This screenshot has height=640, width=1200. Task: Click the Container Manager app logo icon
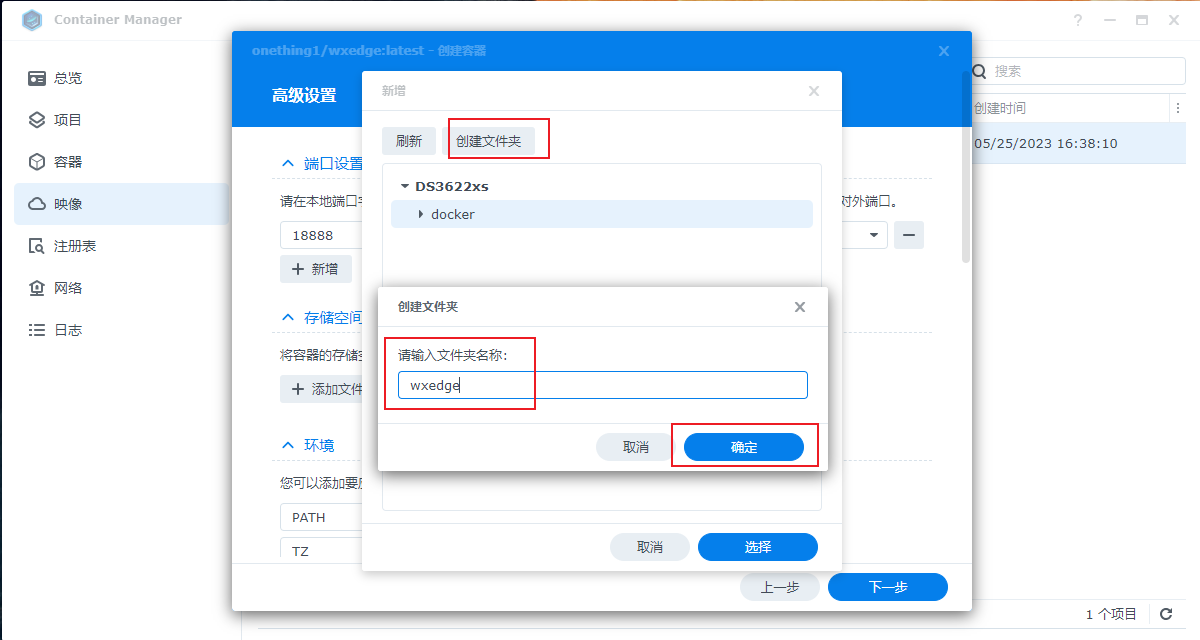(31, 19)
